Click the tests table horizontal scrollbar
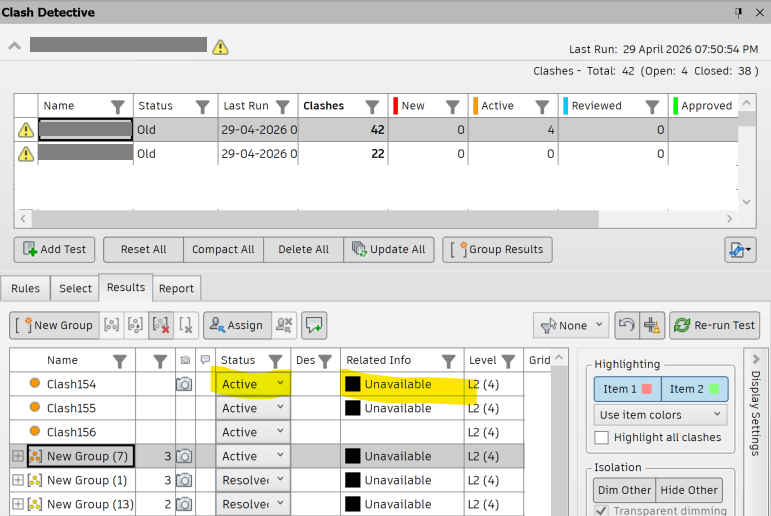 pos(315,219)
